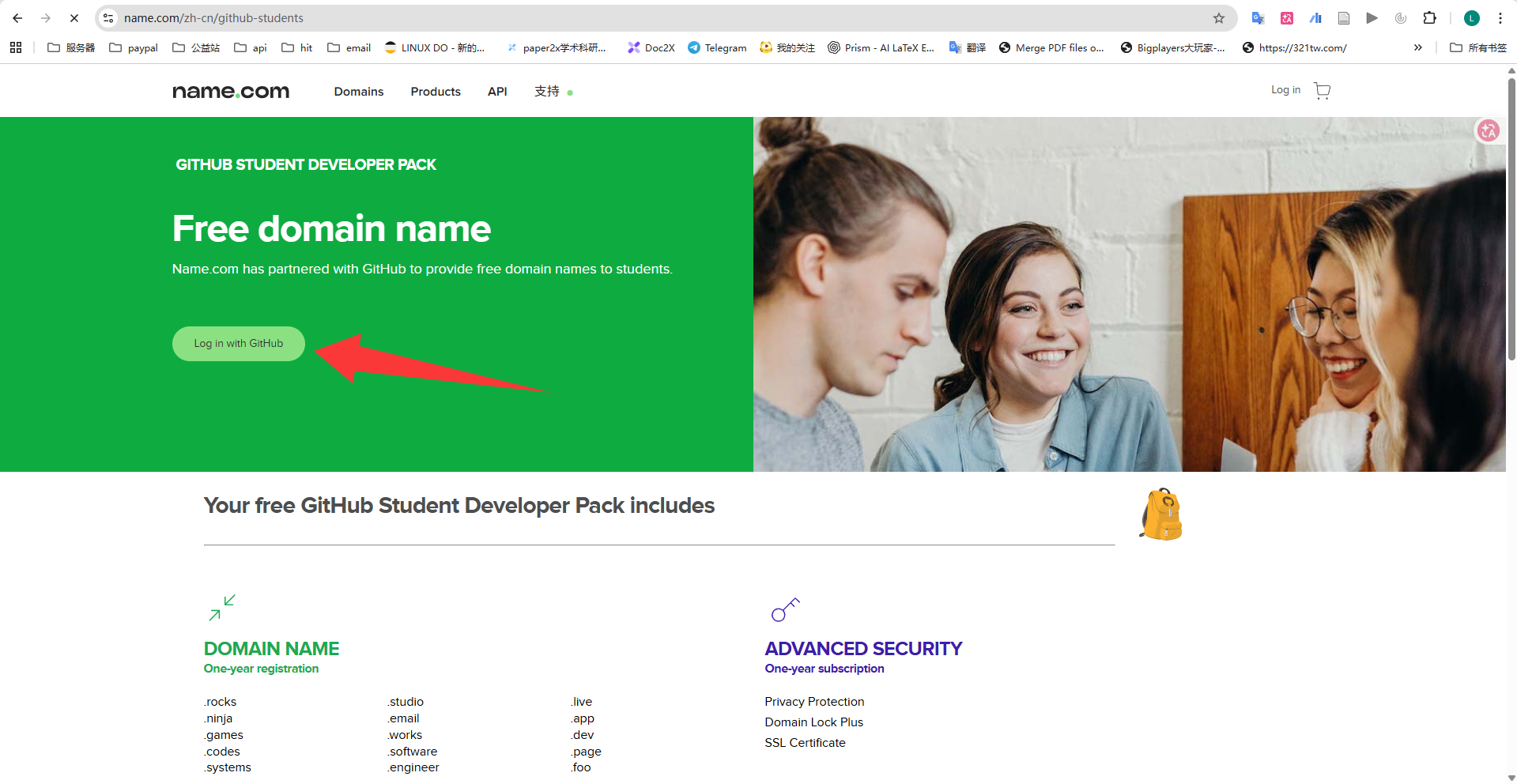Open the pink immersive translate extension in toolbar
1517x784 pixels.
(x=1287, y=18)
